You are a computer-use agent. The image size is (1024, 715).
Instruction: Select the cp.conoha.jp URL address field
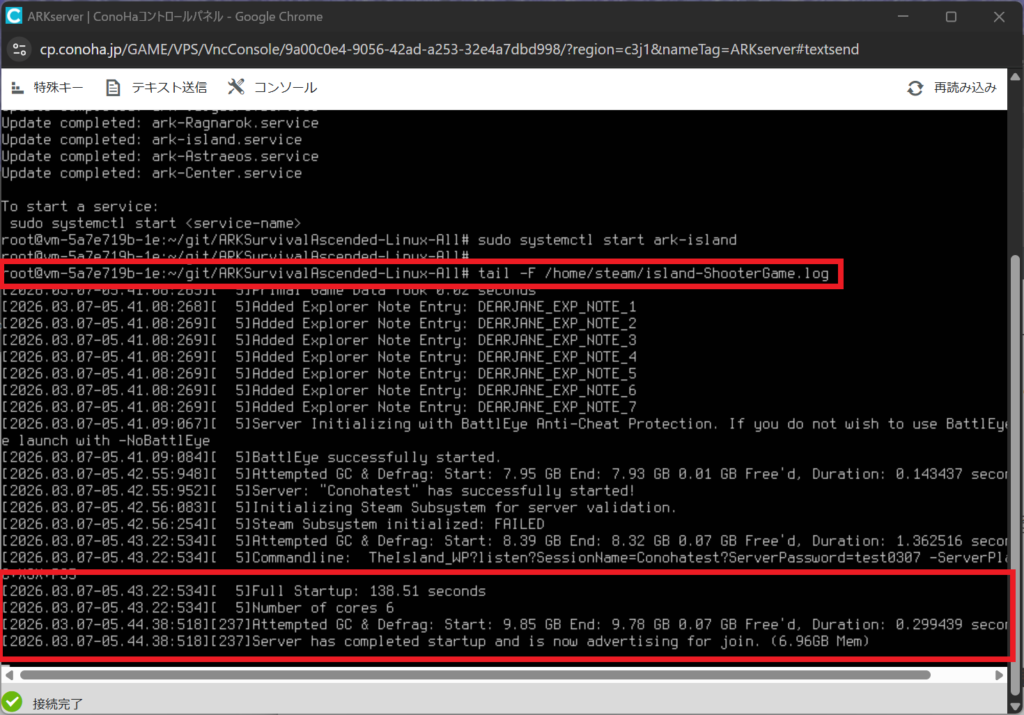(x=450, y=49)
